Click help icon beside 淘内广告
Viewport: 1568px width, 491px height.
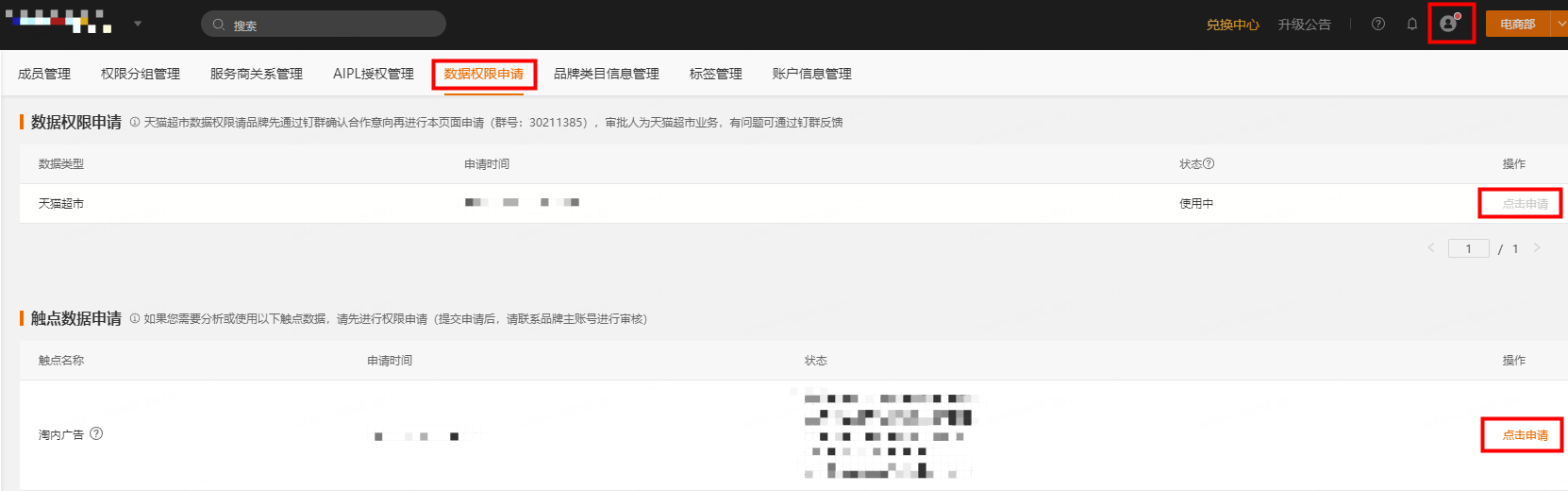tap(96, 433)
